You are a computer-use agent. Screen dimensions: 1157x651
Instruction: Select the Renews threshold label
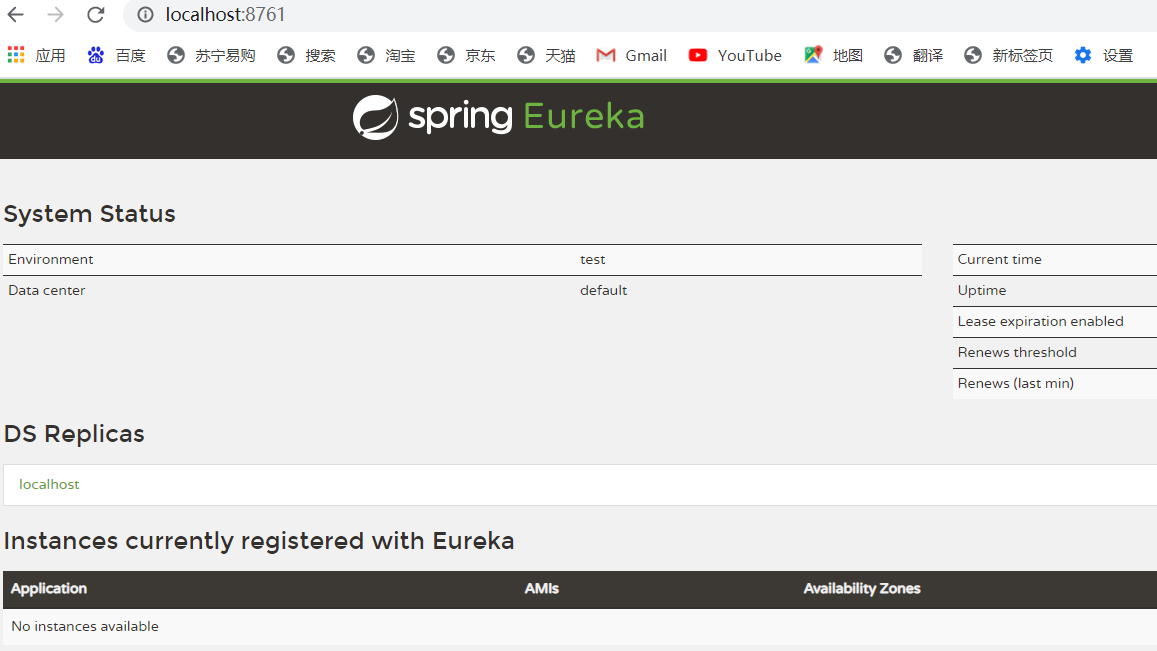(x=1017, y=352)
